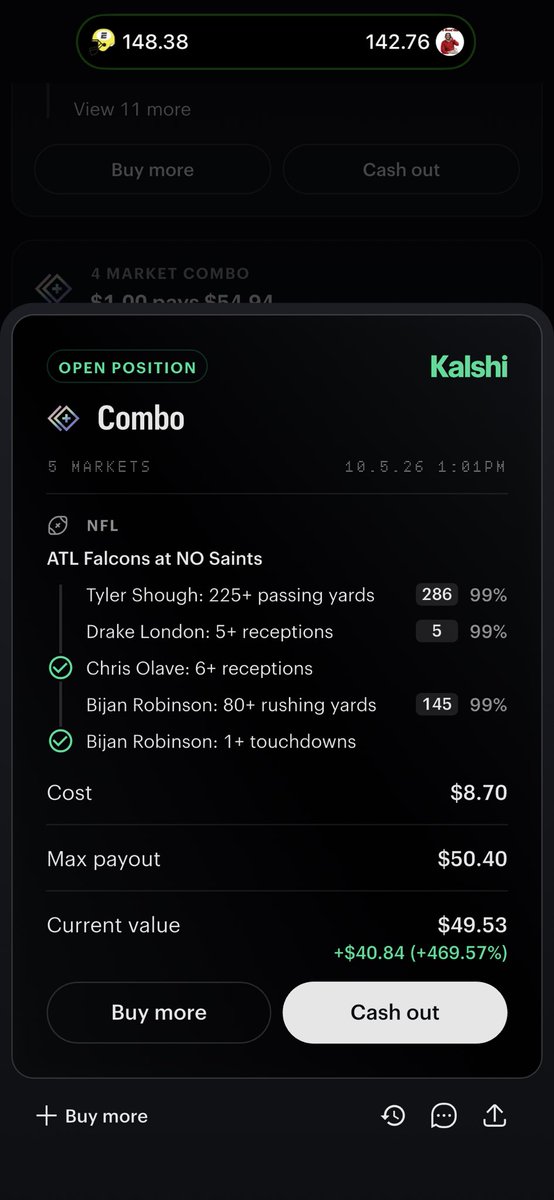Tap the plus Buy more link
Screen dimensions: 554x1200
point(92,1116)
